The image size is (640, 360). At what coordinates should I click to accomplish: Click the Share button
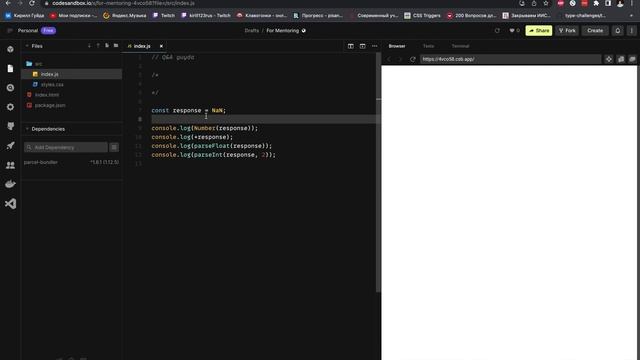pos(539,31)
